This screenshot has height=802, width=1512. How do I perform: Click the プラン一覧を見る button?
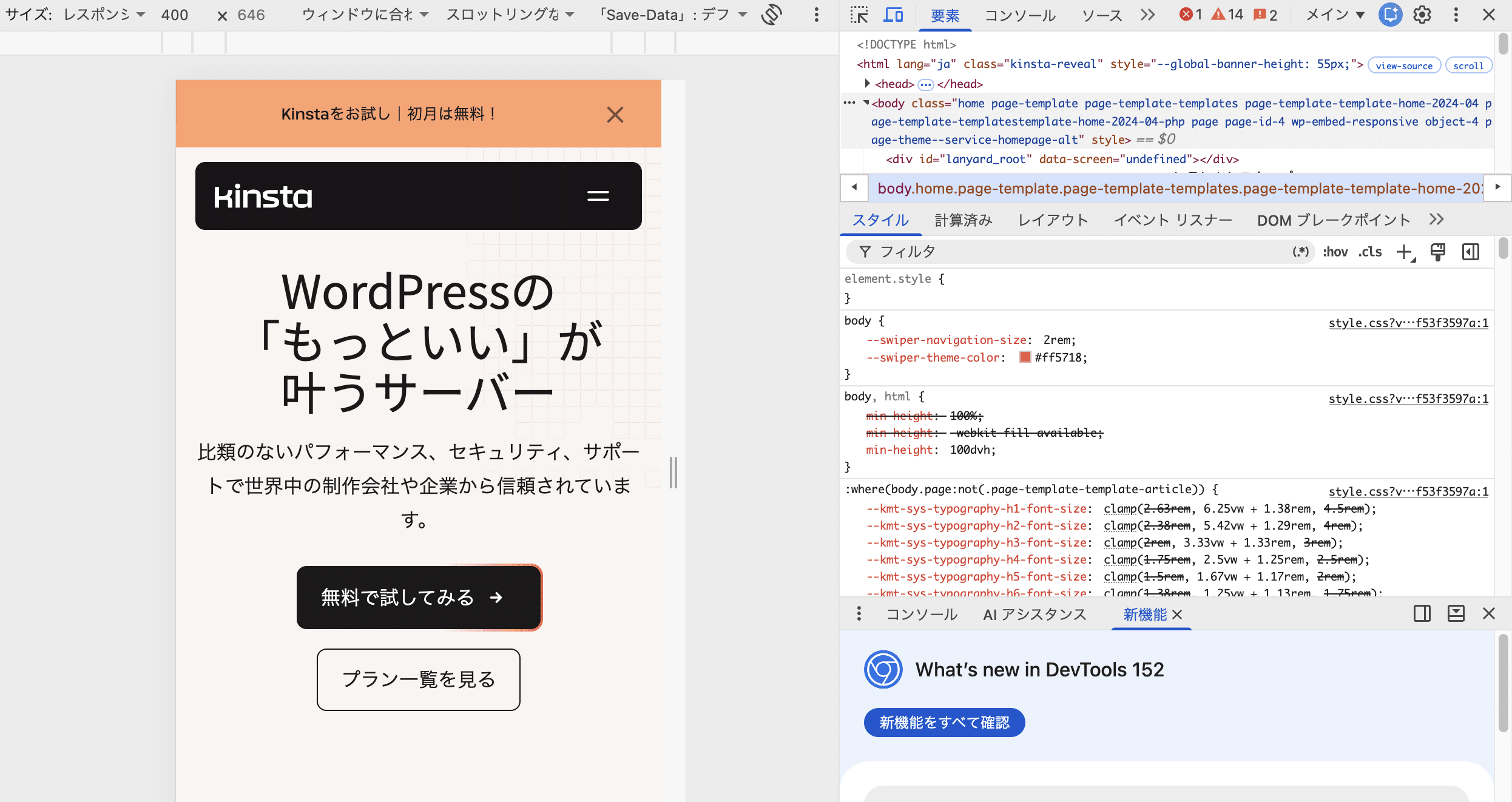coord(419,679)
